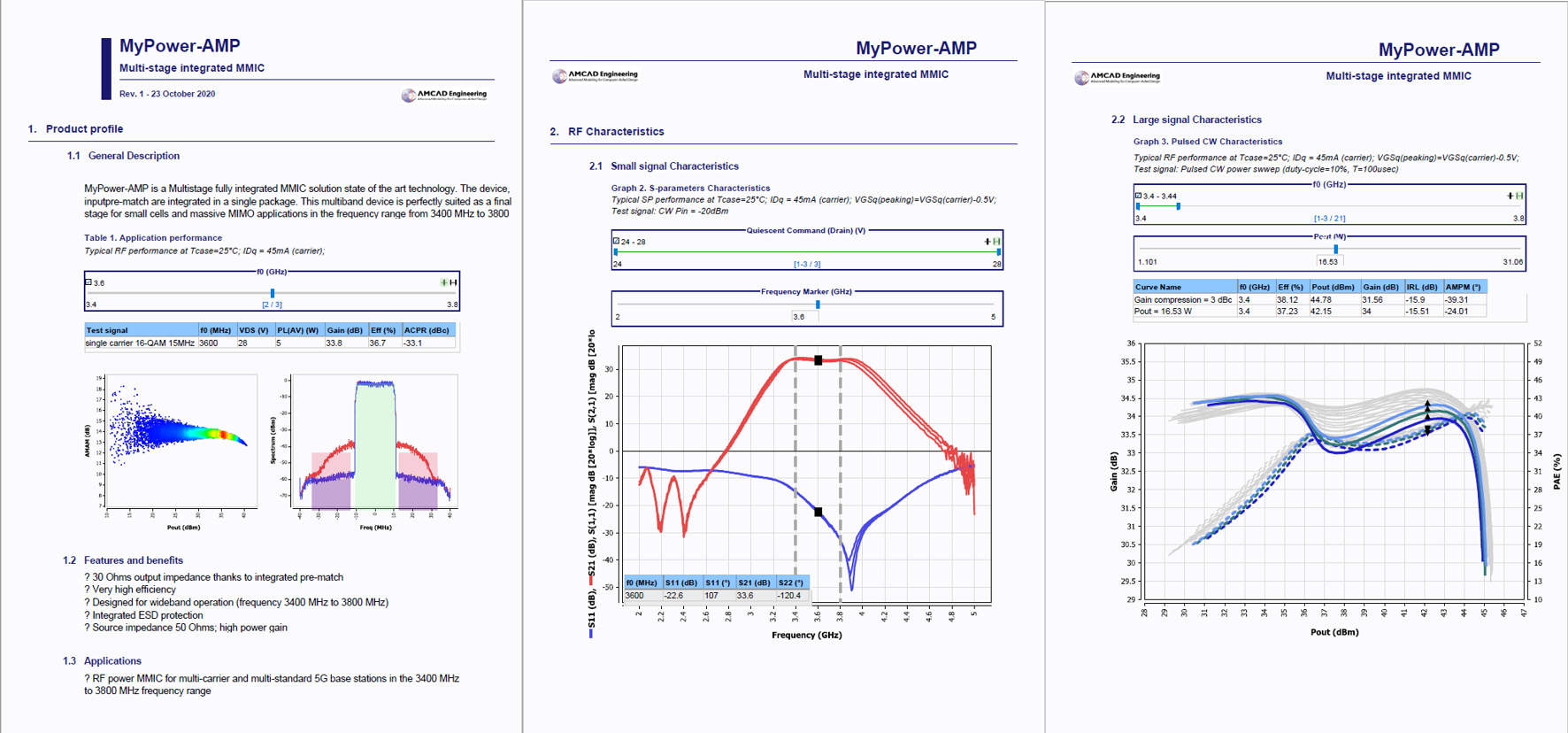This screenshot has height=733, width=1568.
Task: Click the '2.1 Small signal Characteristics' heading
Action: point(664,166)
